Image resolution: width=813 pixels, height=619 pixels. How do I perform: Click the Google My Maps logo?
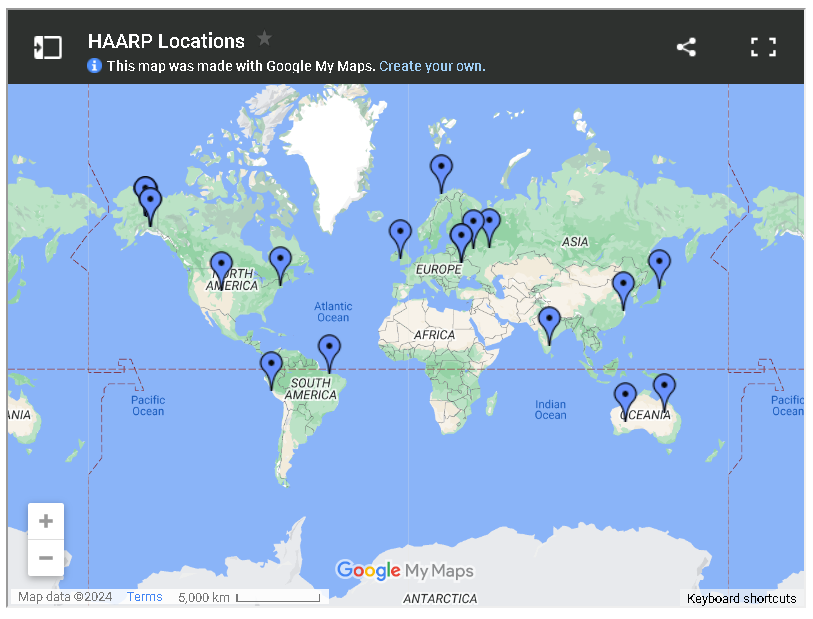(404, 571)
